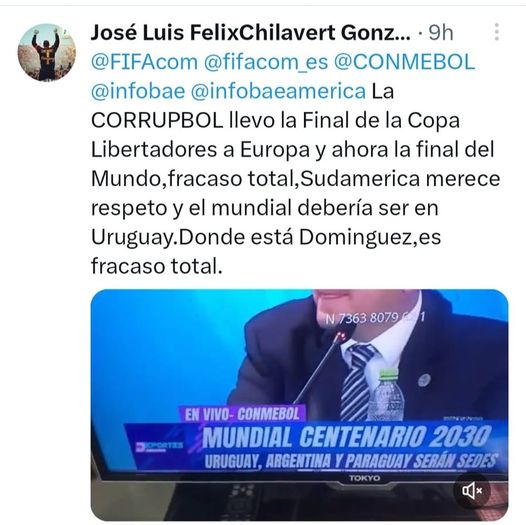Click the tweet text about CORRUPBOL

295,178
